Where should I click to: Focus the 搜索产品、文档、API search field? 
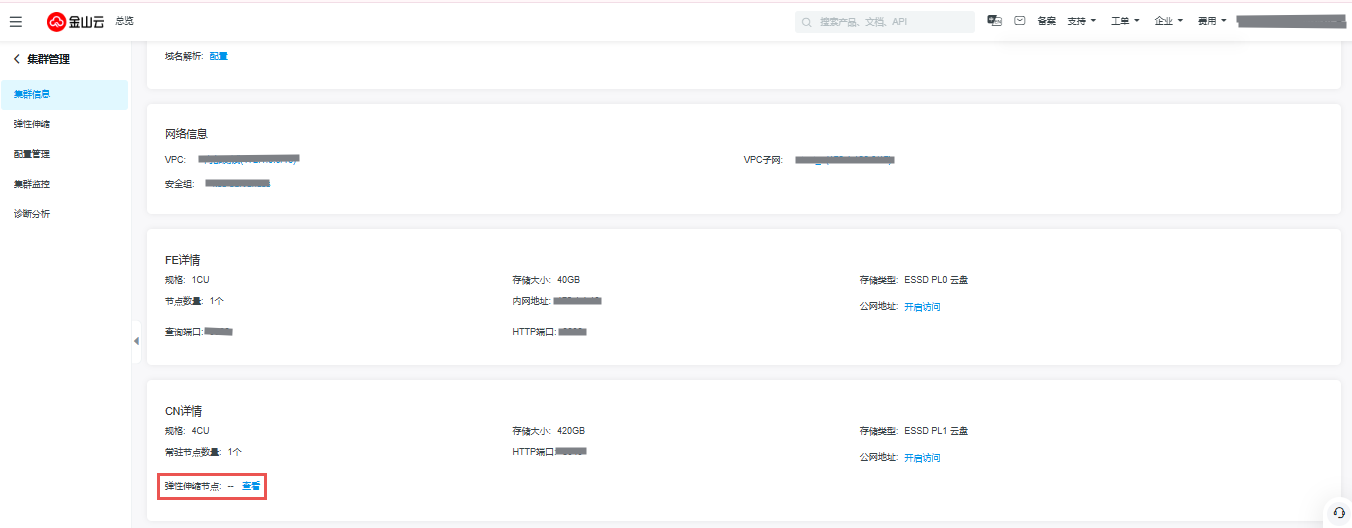click(x=890, y=22)
